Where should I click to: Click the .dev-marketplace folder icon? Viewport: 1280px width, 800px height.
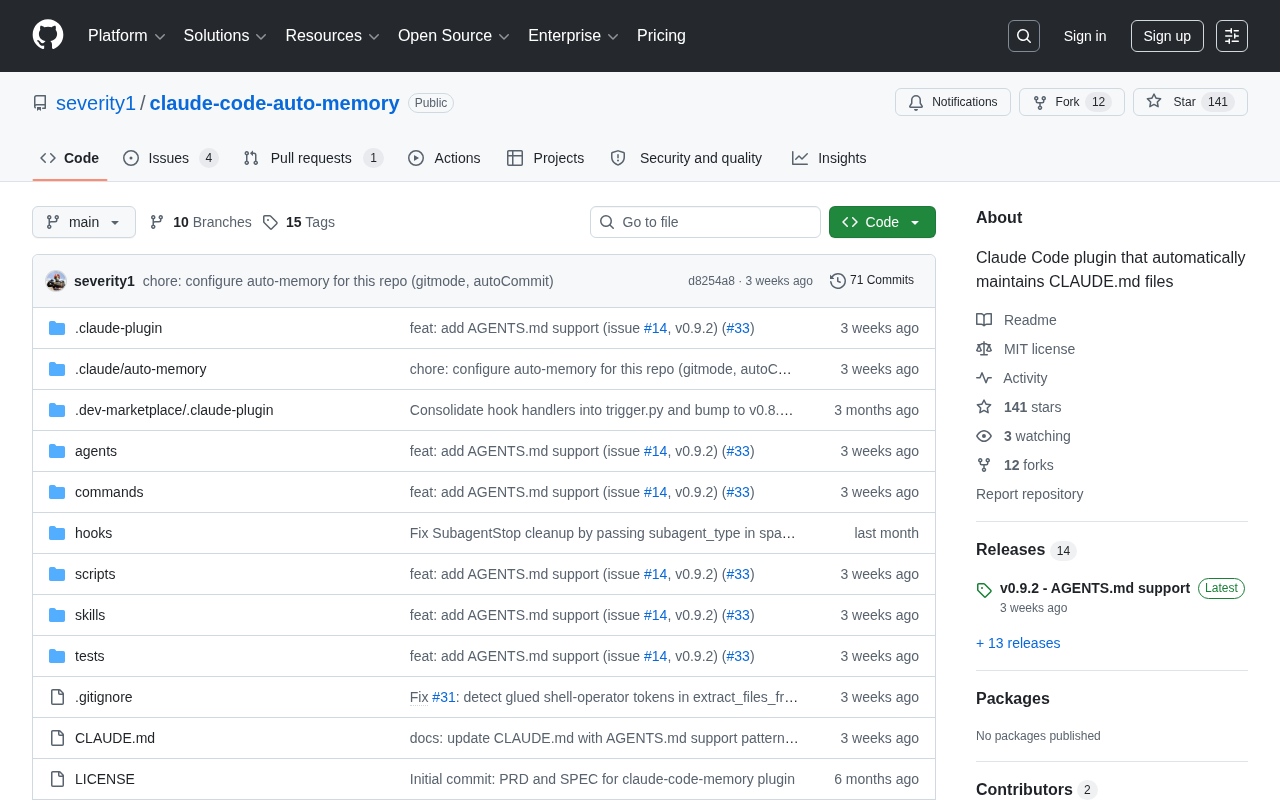pos(57,410)
